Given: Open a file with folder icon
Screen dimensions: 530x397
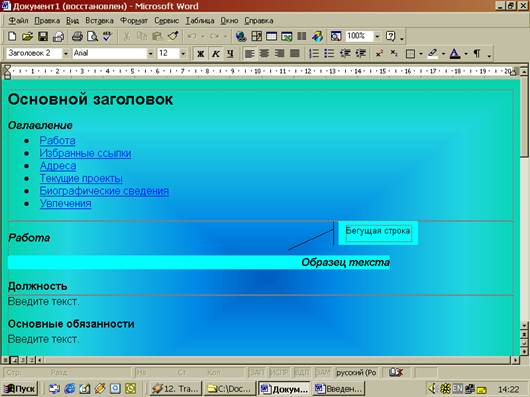Looking at the screenshot, I should [x=27, y=36].
